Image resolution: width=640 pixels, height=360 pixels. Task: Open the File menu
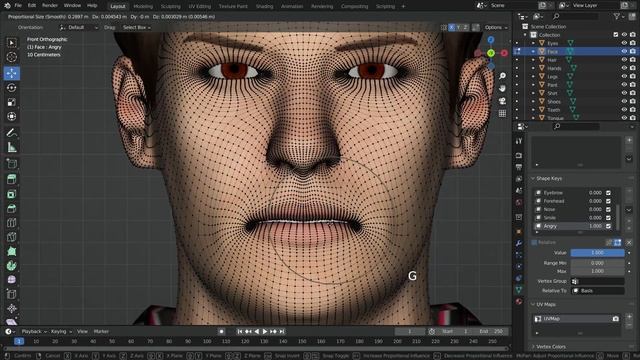pyautogui.click(x=18, y=6)
